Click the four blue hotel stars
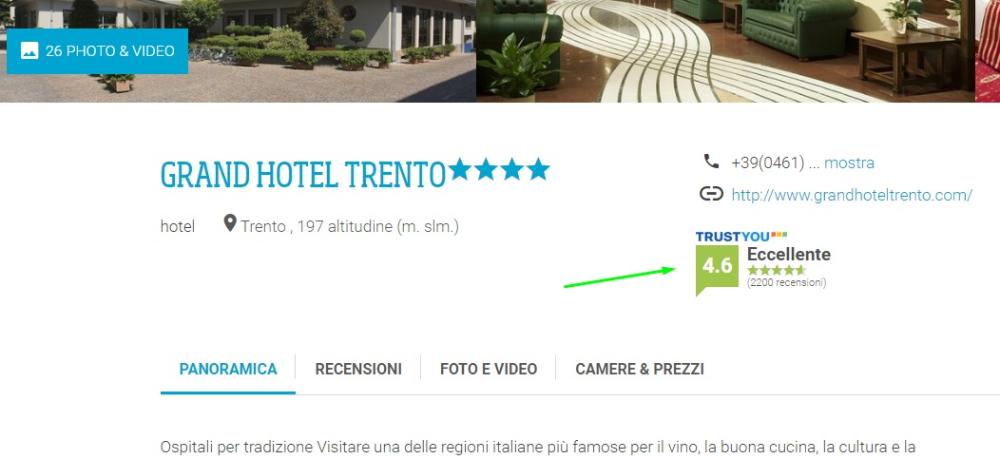 coord(499,170)
